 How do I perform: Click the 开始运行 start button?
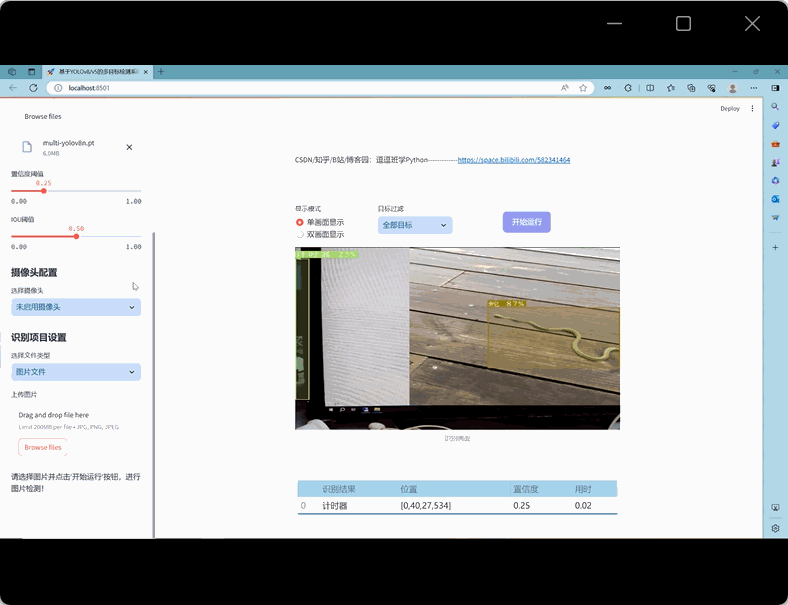527,222
